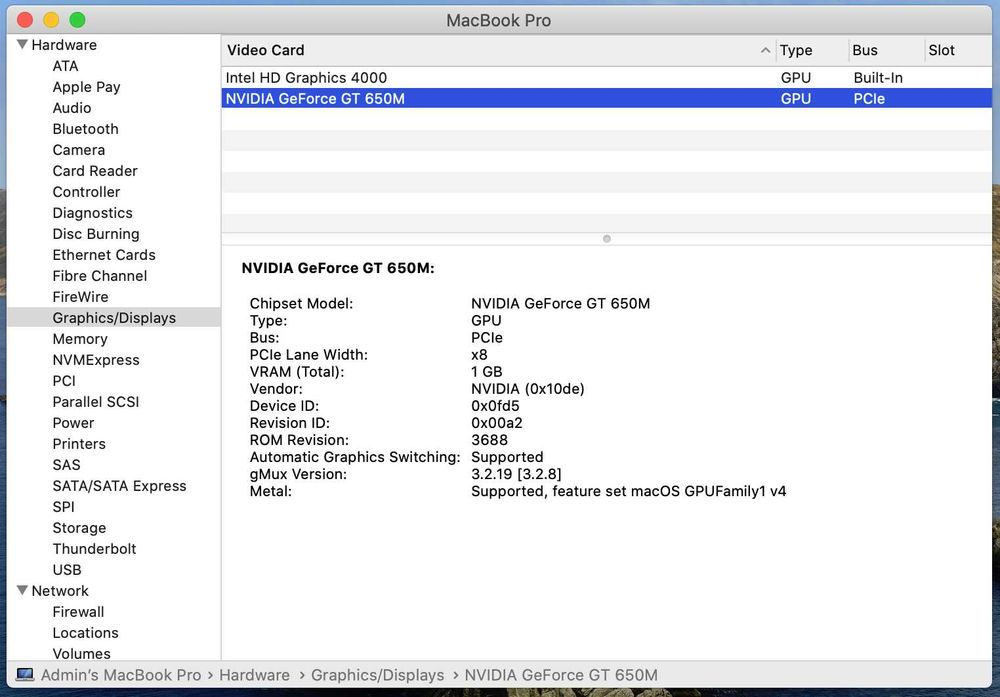Click the laptop icon in path bar

tap(25, 675)
